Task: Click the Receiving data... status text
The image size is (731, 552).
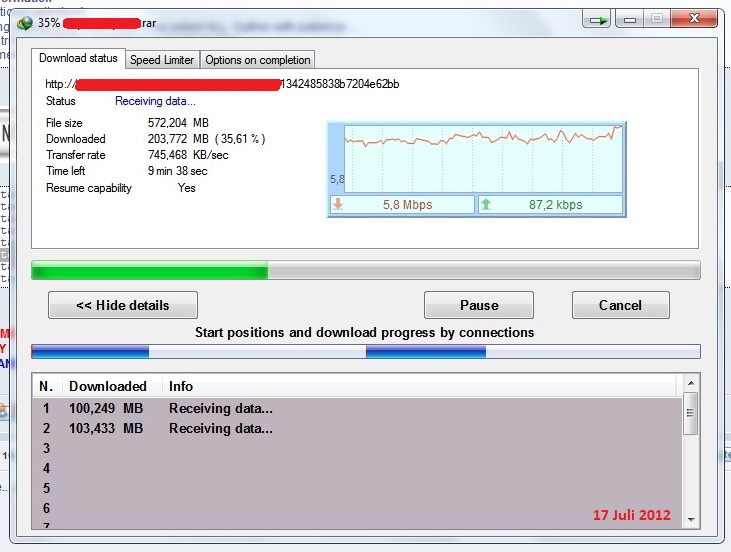Action: pos(155,101)
